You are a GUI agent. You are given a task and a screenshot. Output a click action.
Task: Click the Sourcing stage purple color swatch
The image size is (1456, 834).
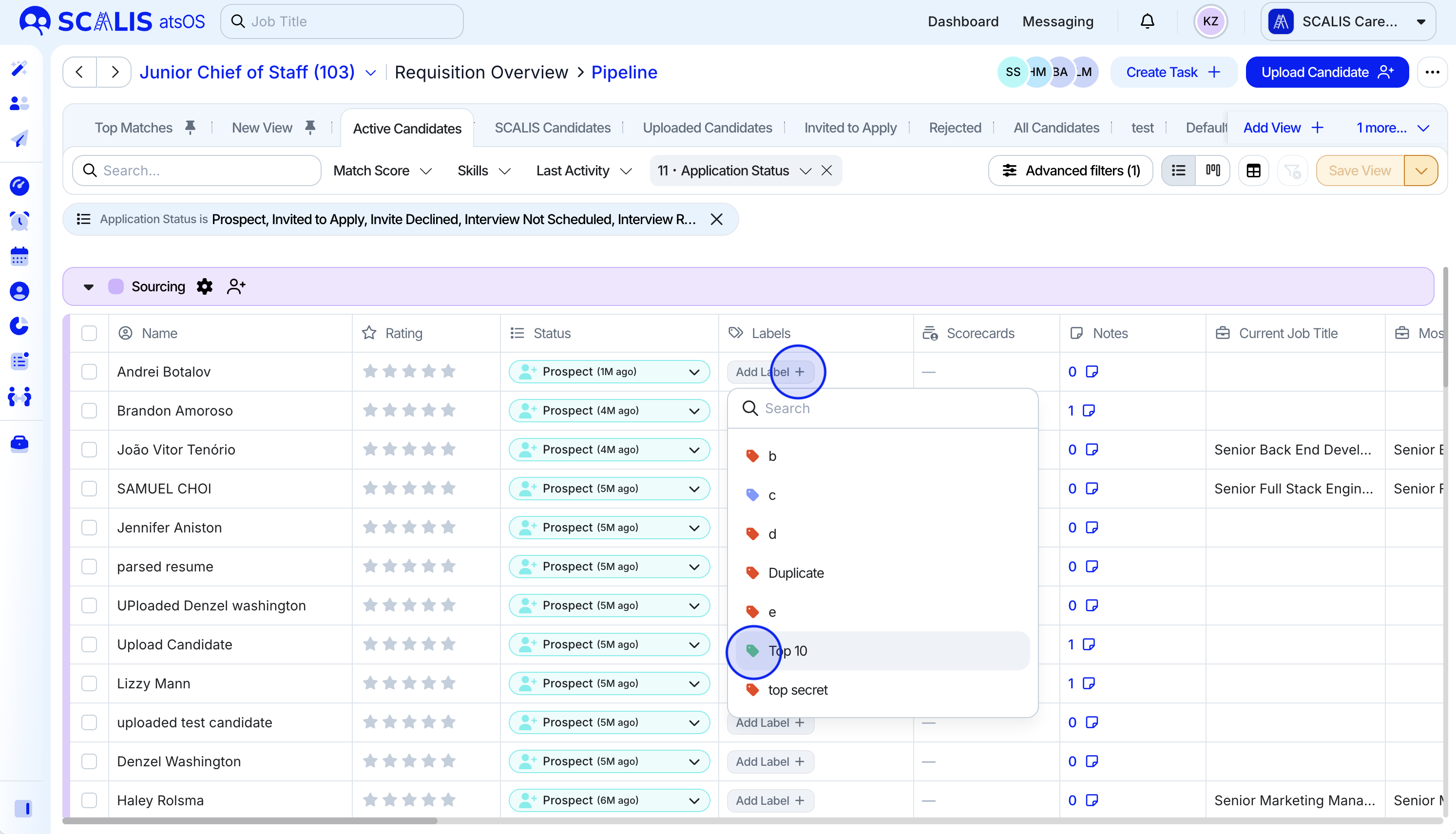[115, 286]
